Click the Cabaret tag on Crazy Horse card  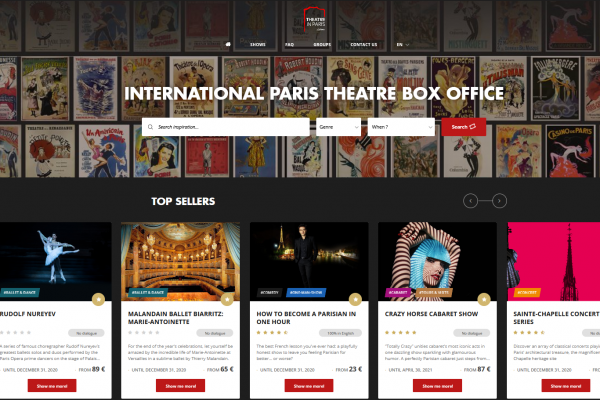(398, 292)
